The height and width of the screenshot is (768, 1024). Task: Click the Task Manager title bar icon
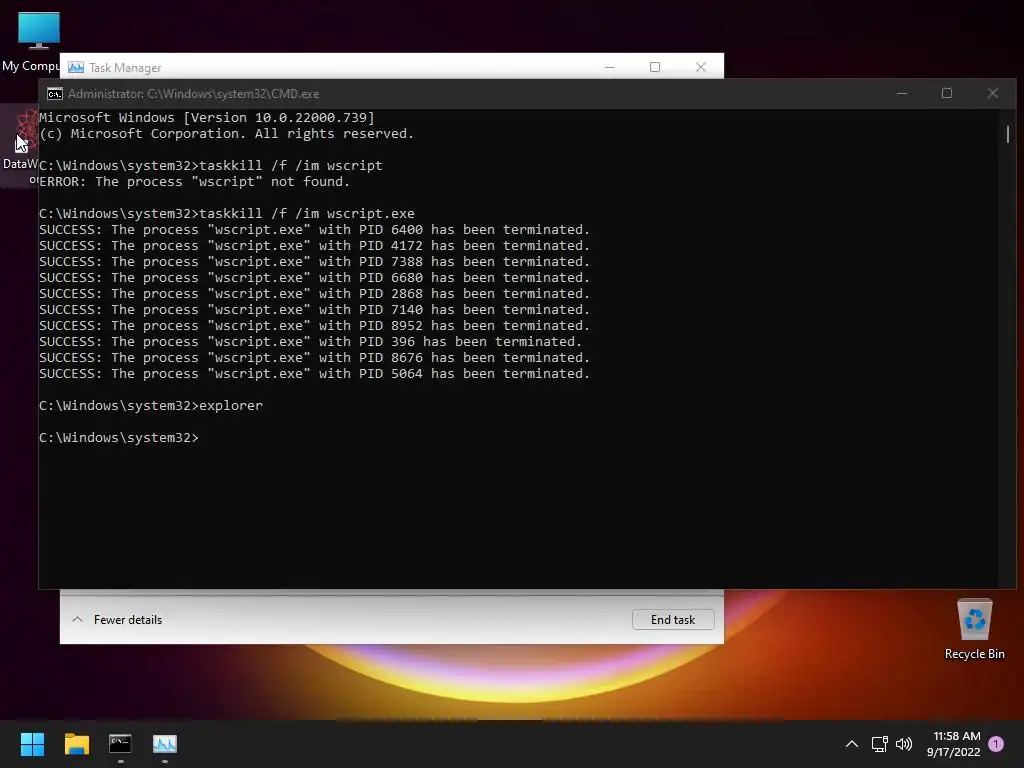(76, 67)
